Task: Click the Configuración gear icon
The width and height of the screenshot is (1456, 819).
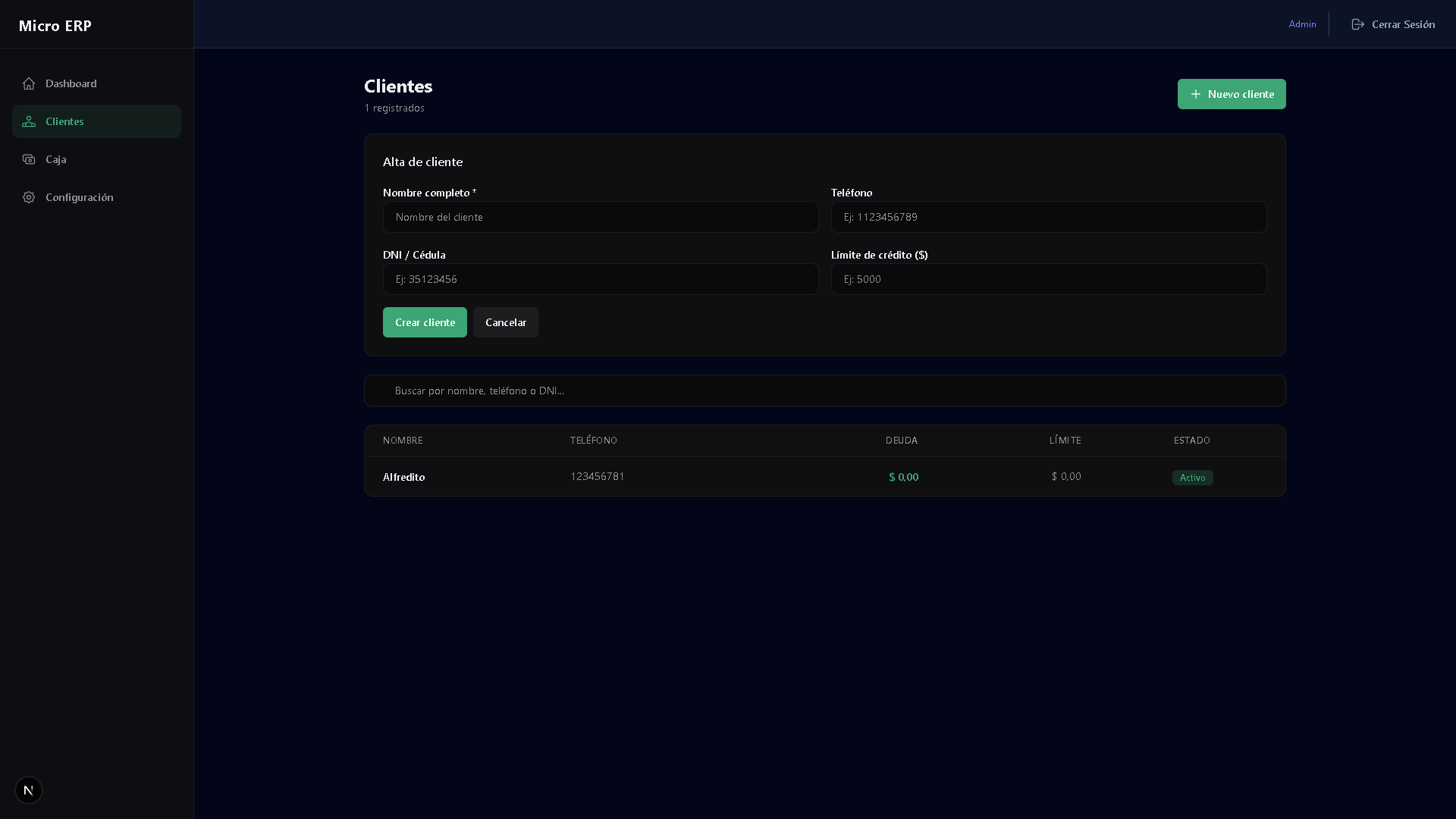Action: click(29, 197)
